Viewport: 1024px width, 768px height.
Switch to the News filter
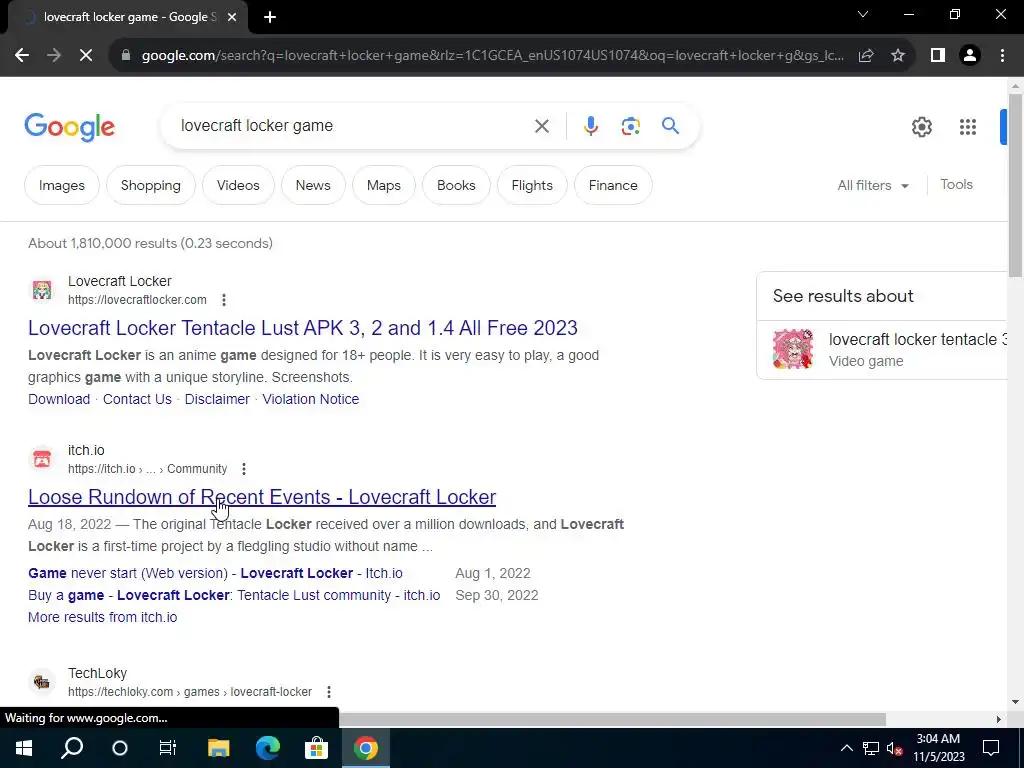(313, 185)
